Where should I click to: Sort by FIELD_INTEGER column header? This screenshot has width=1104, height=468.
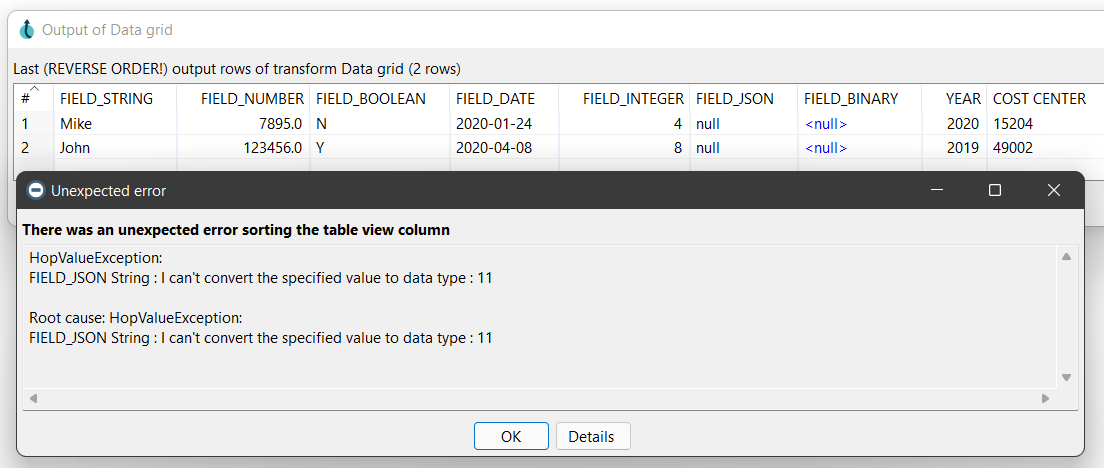coord(624,99)
